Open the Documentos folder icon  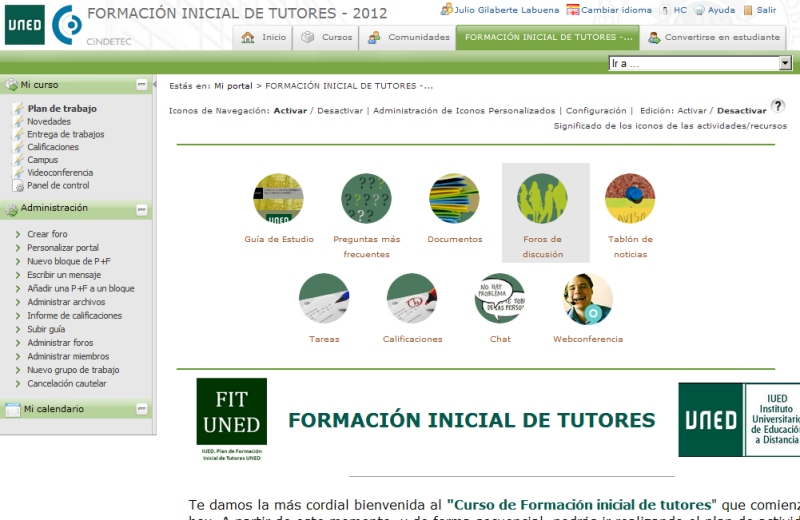click(454, 199)
